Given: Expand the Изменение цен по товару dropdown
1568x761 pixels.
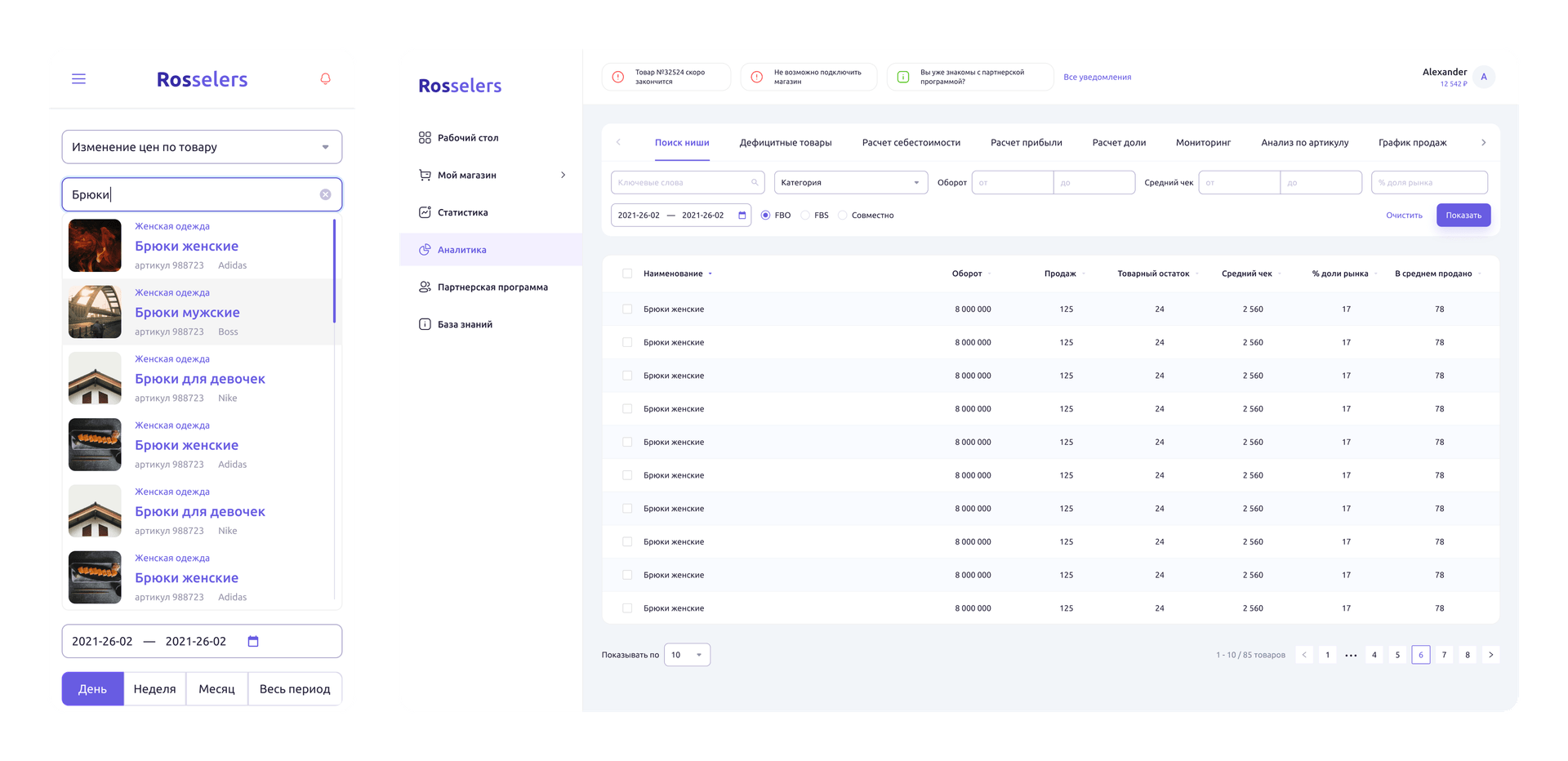Looking at the screenshot, I should 325,147.
